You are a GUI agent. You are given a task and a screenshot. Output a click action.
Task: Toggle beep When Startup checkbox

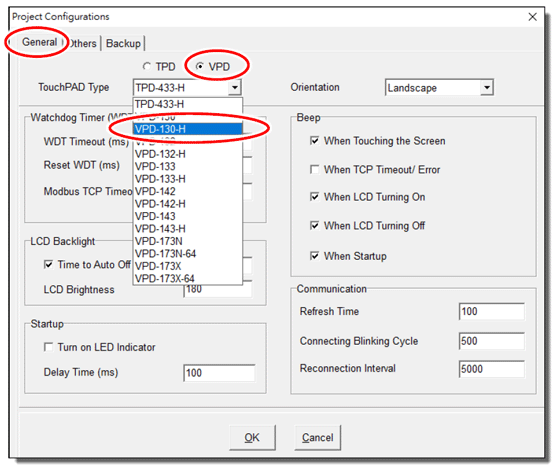tap(314, 256)
